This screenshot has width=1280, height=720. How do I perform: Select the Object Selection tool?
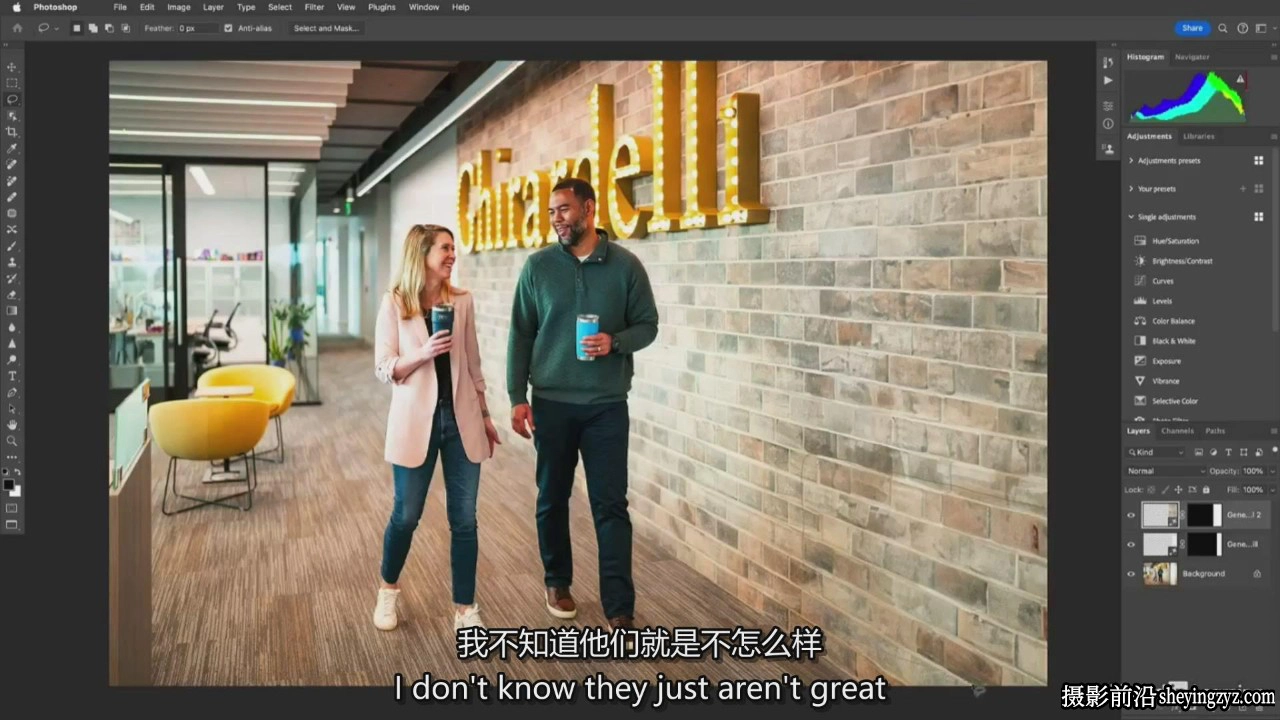point(12,116)
